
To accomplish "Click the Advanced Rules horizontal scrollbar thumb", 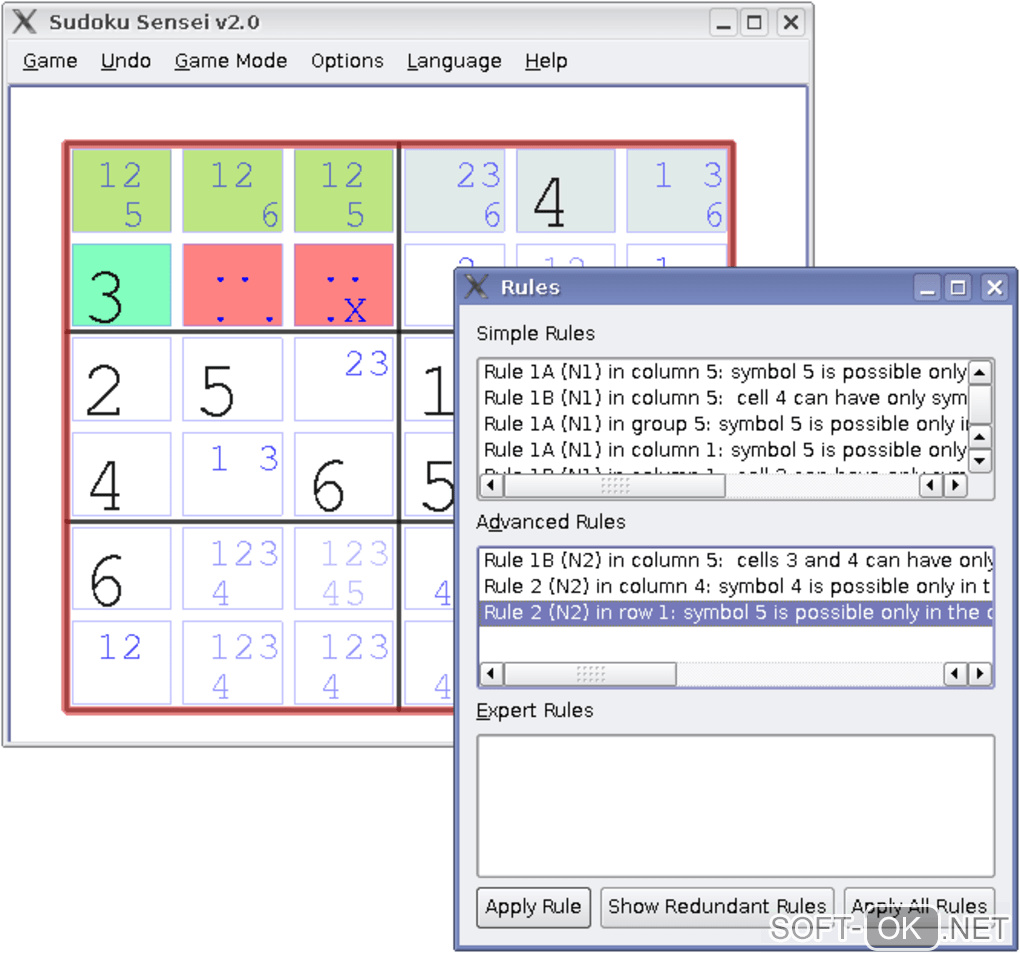I will (590, 673).
